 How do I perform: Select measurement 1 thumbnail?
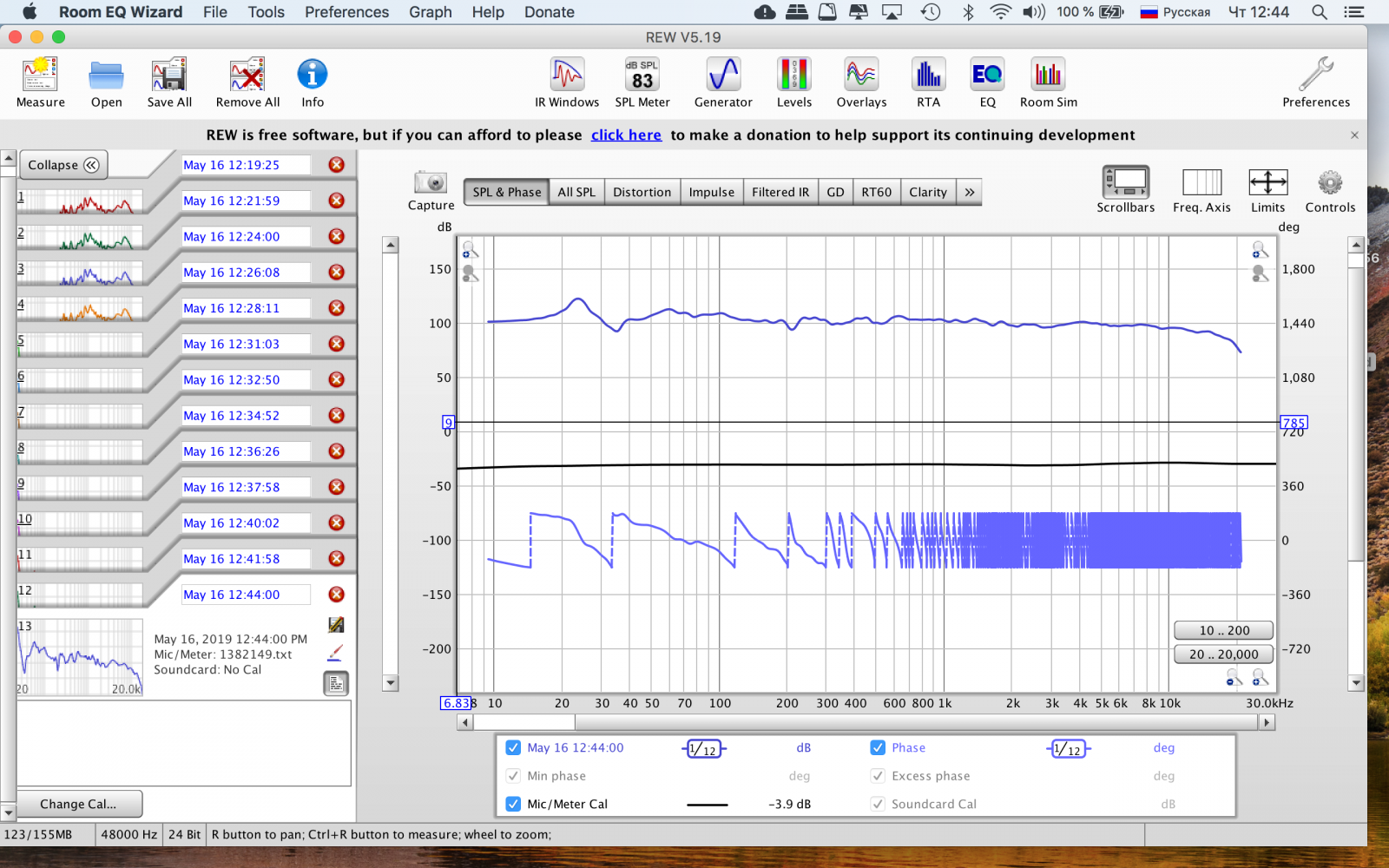tap(80, 201)
